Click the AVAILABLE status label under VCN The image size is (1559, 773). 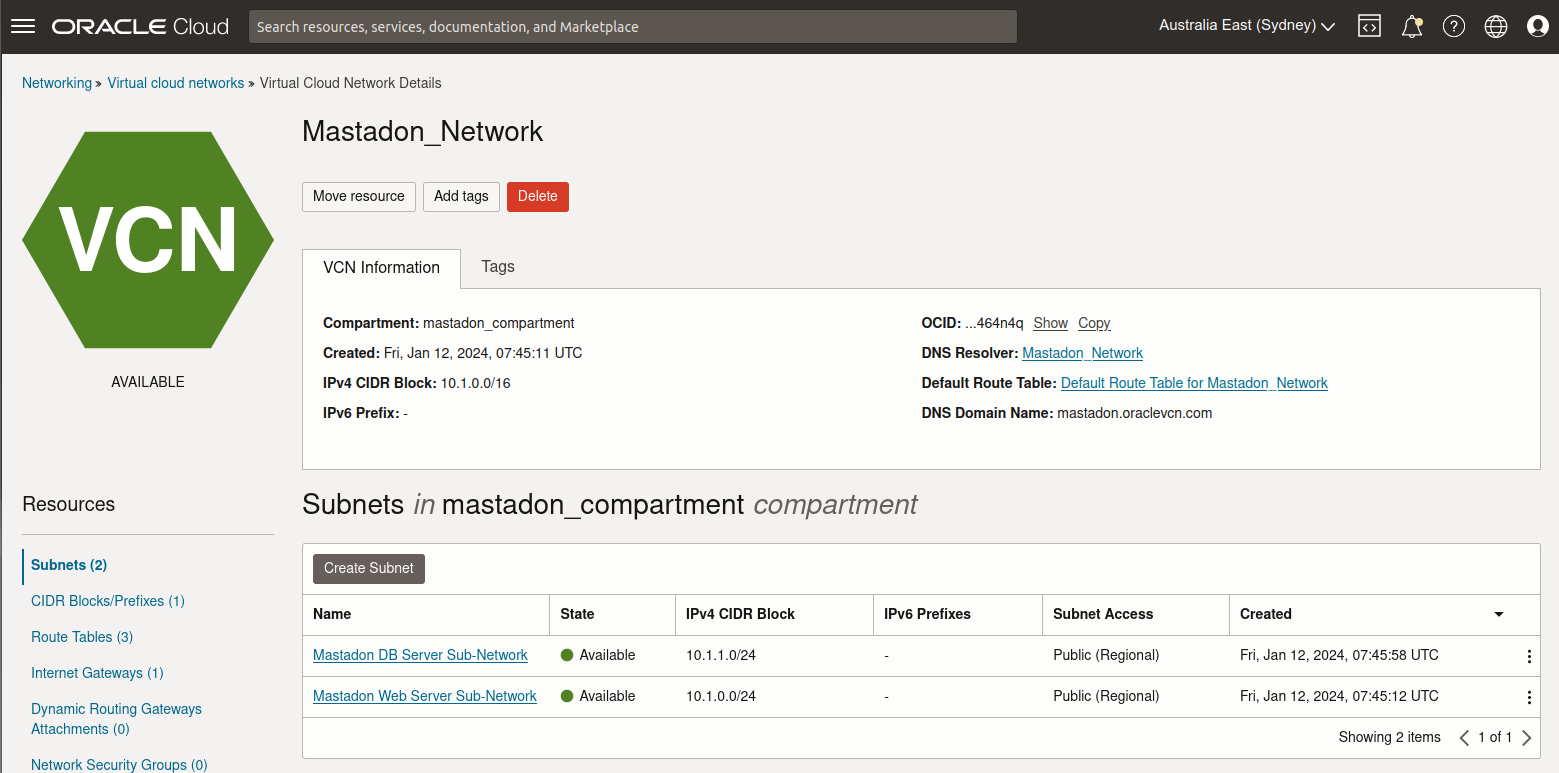148,382
